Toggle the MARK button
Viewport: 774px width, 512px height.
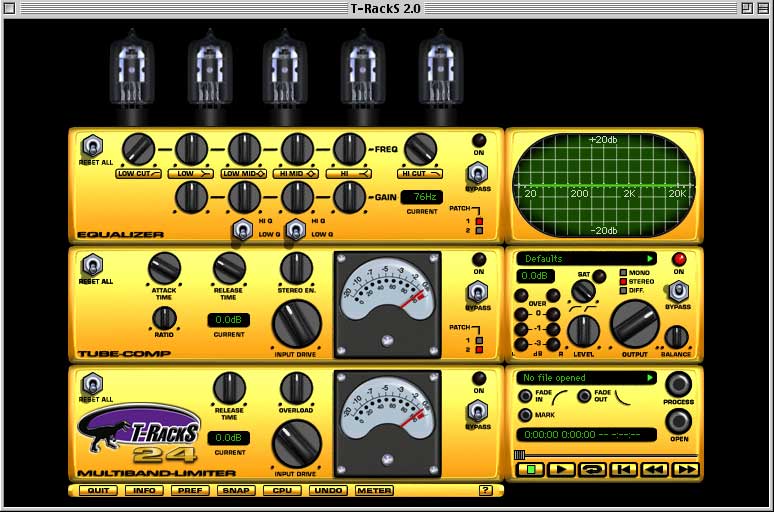pos(525,415)
